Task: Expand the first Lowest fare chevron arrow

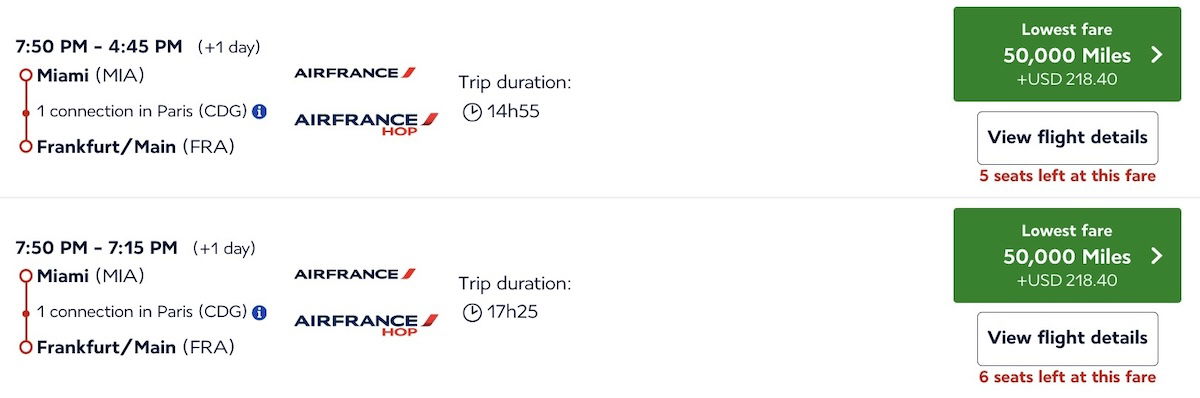Action: coord(1157,55)
